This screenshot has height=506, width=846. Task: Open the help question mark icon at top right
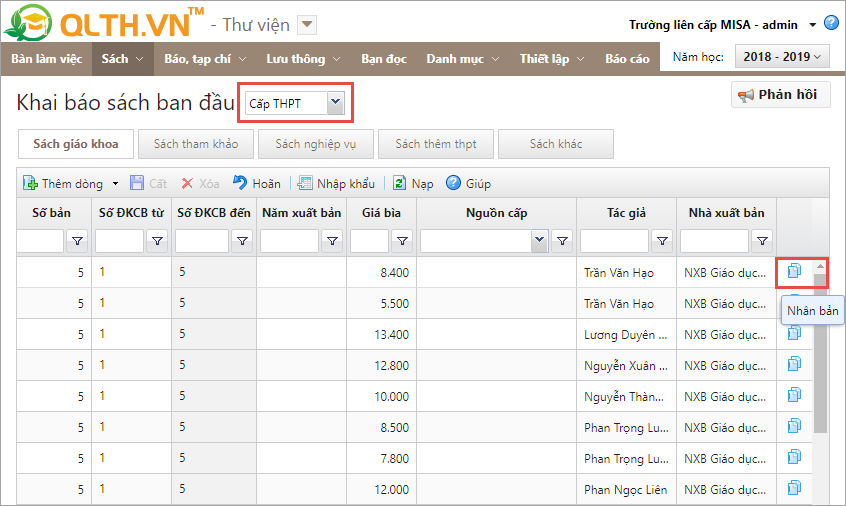tap(831, 23)
